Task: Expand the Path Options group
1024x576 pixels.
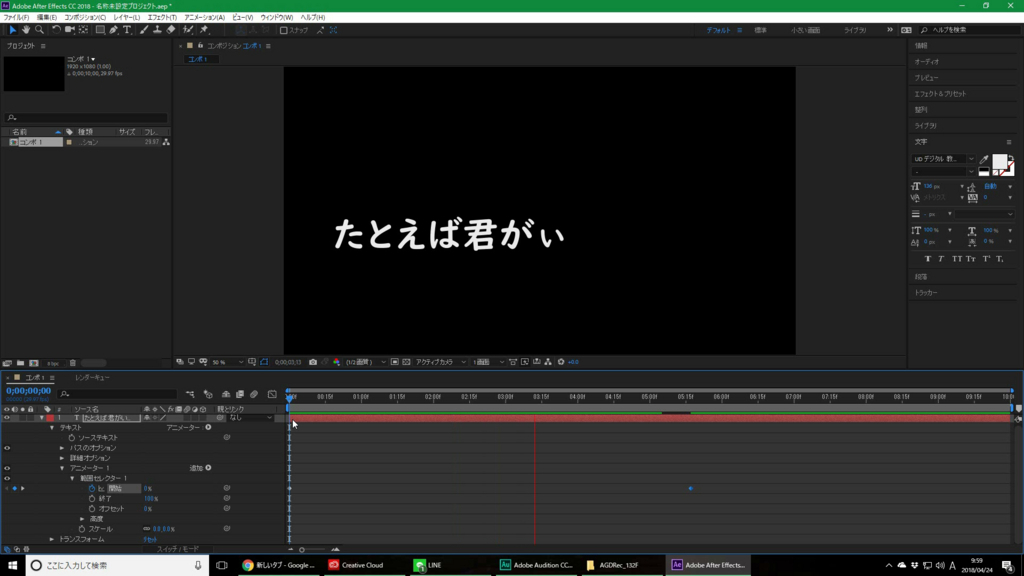Action: 62,448
